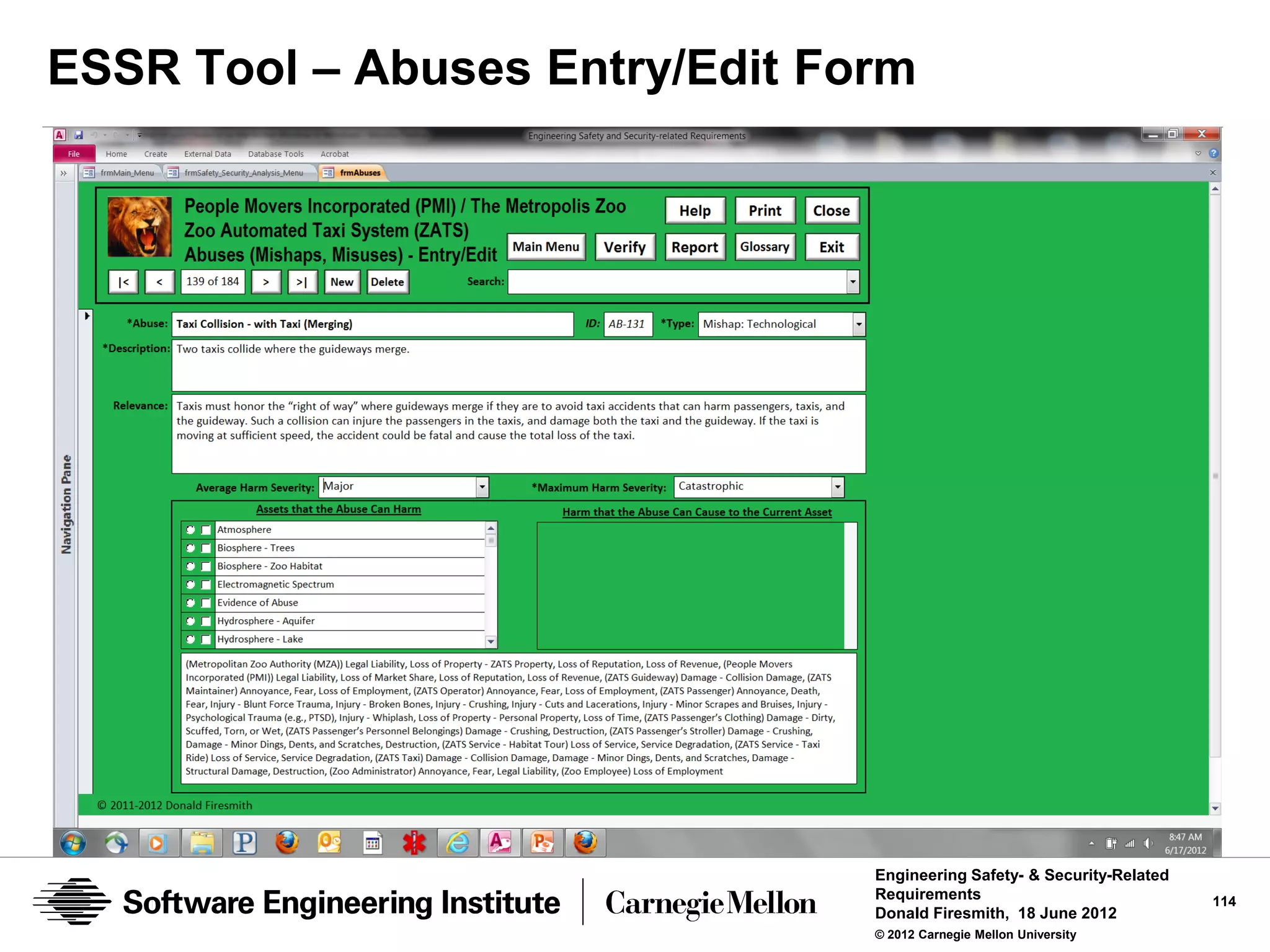Image resolution: width=1270 pixels, height=952 pixels.
Task: Open the Windows Start orb
Action: coord(73,843)
